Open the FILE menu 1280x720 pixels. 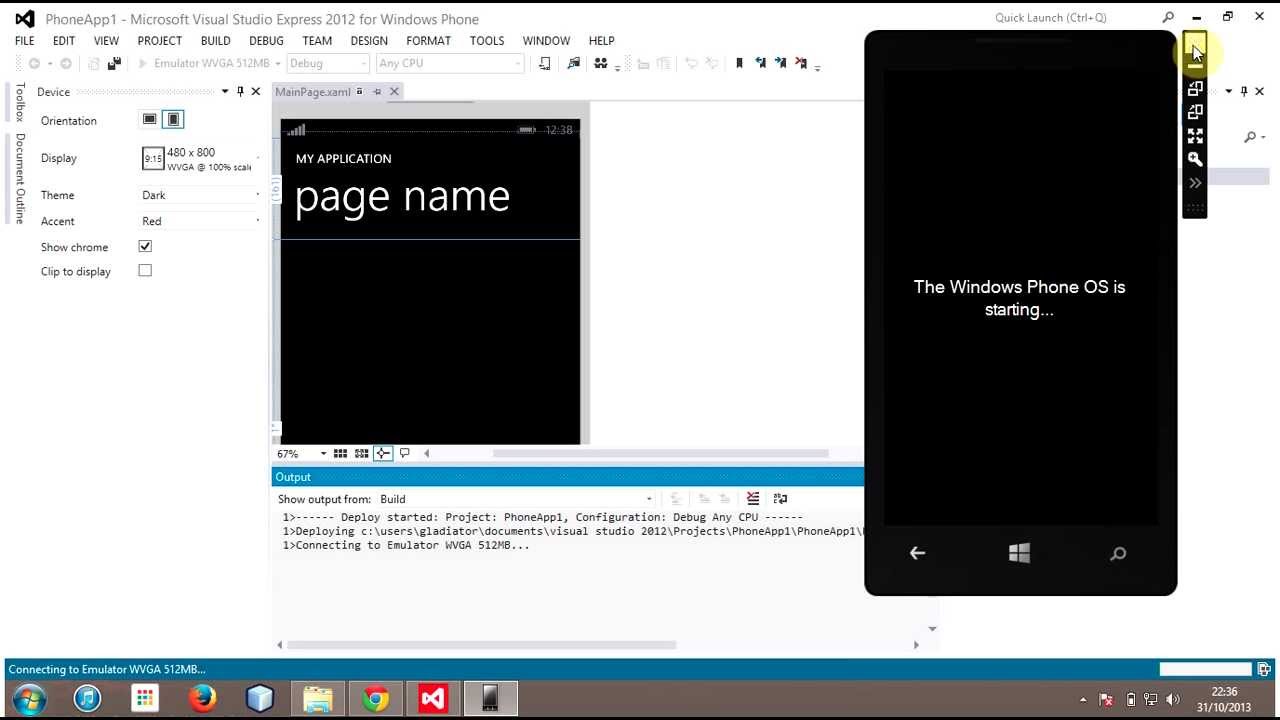click(x=25, y=41)
